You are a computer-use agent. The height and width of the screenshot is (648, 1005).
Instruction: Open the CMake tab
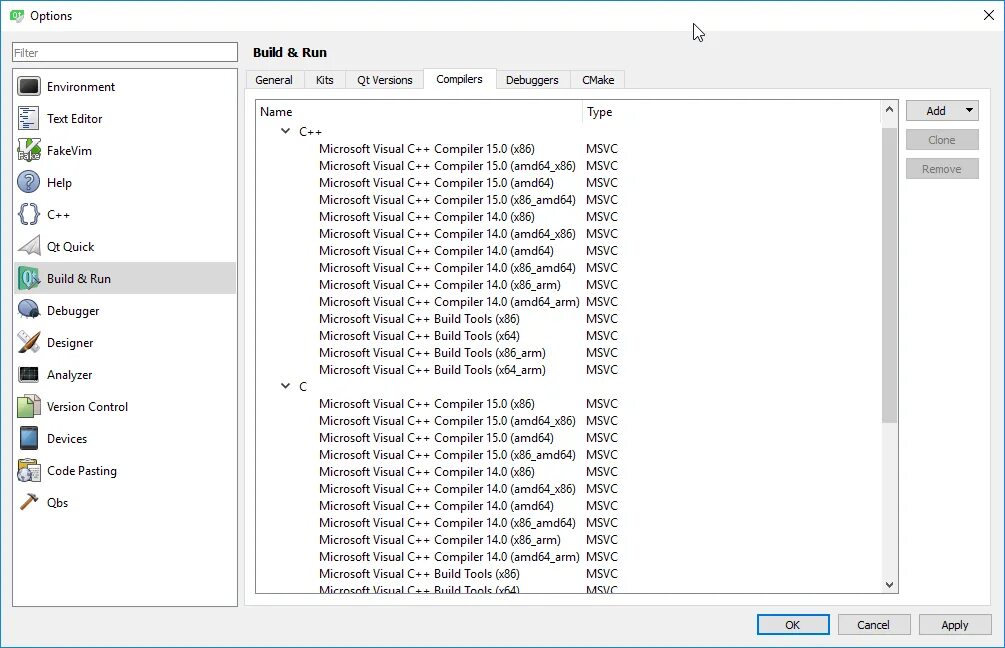click(598, 80)
